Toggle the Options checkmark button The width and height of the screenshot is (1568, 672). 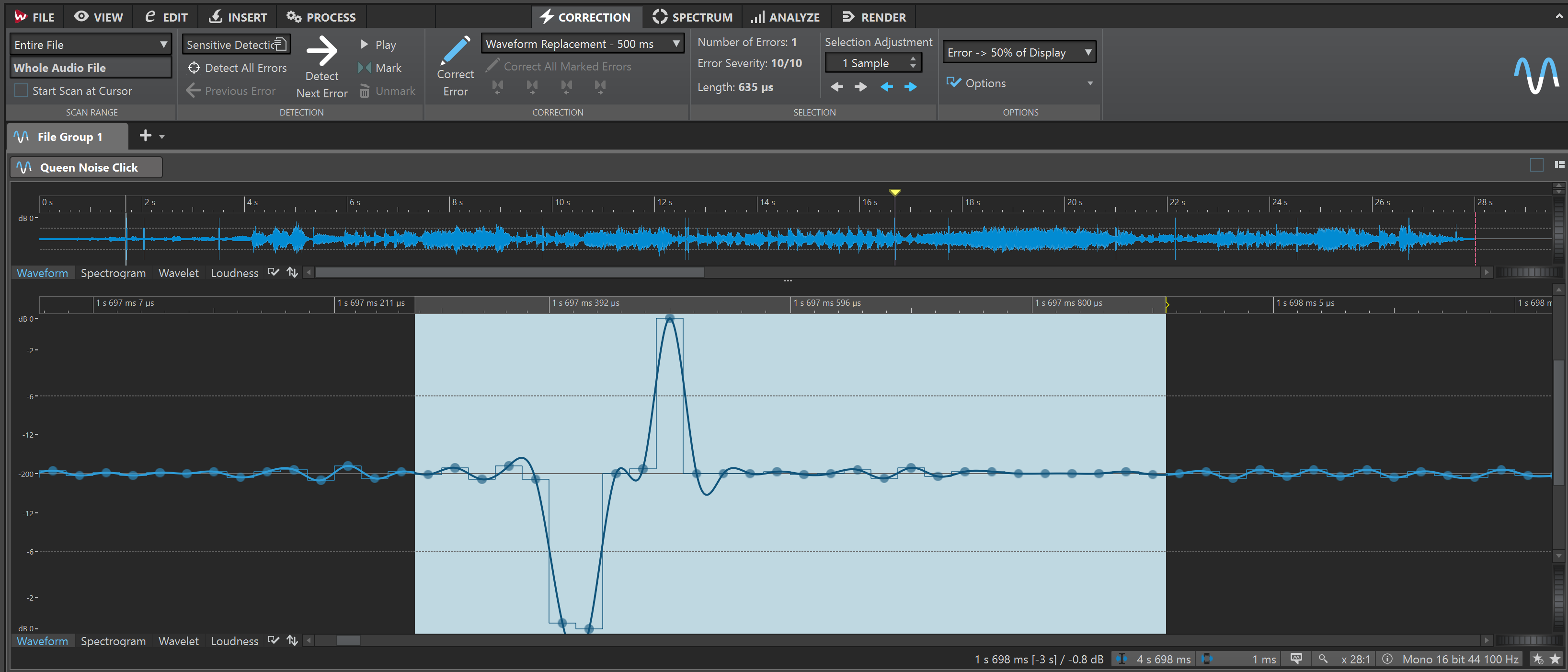pos(954,83)
